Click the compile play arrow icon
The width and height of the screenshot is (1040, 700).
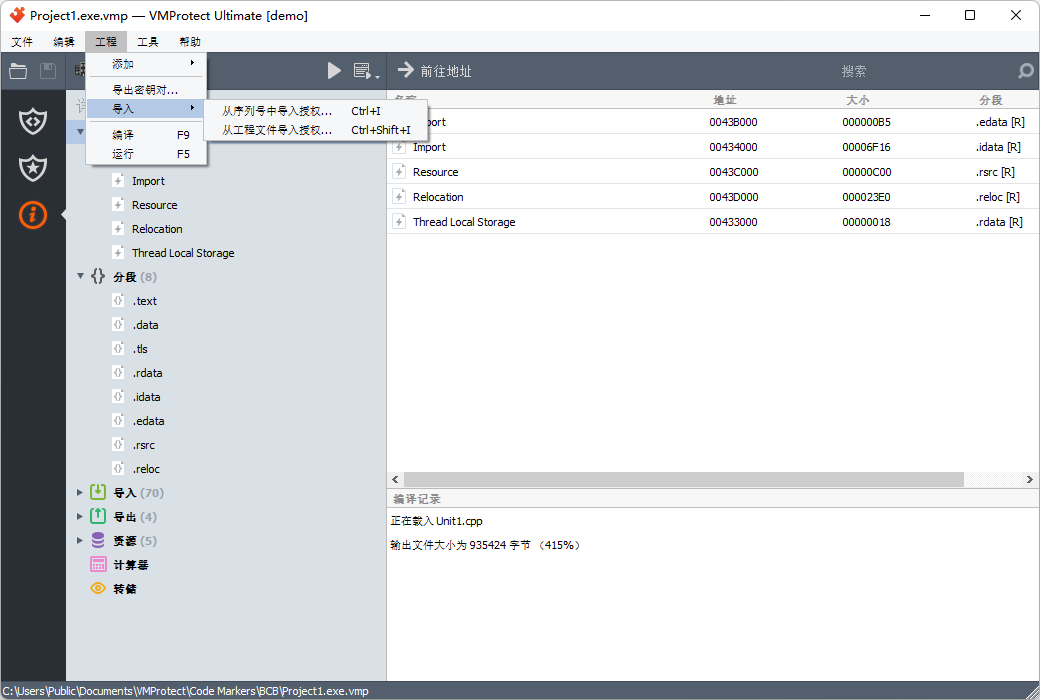point(334,71)
